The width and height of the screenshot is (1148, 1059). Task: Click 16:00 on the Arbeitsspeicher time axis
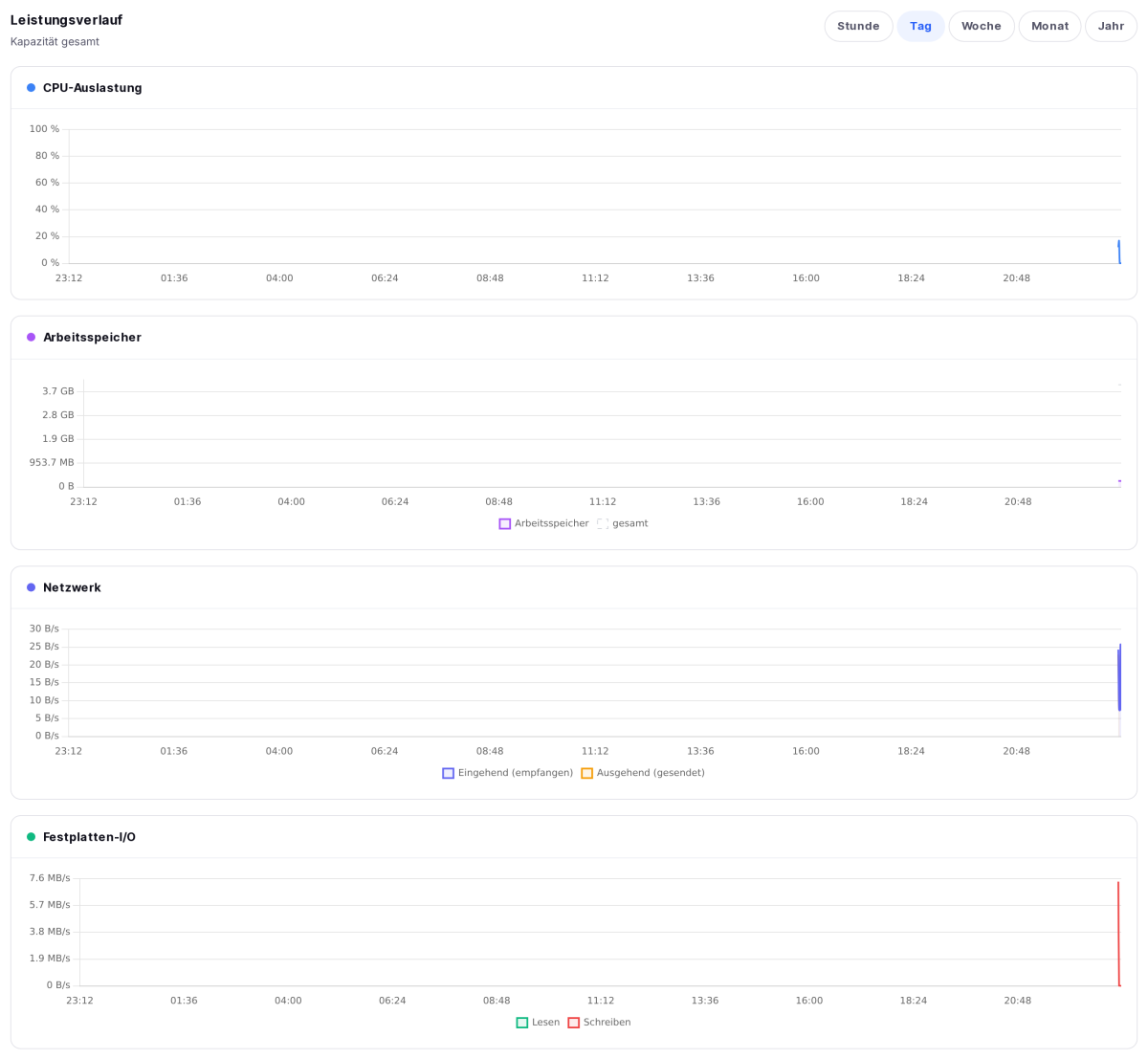810,502
